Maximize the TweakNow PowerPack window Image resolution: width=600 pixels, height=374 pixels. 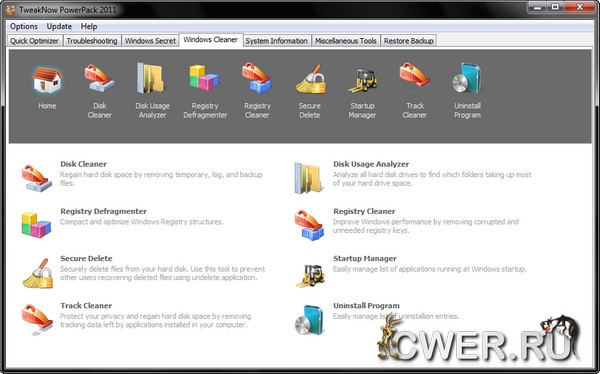pos(554,7)
